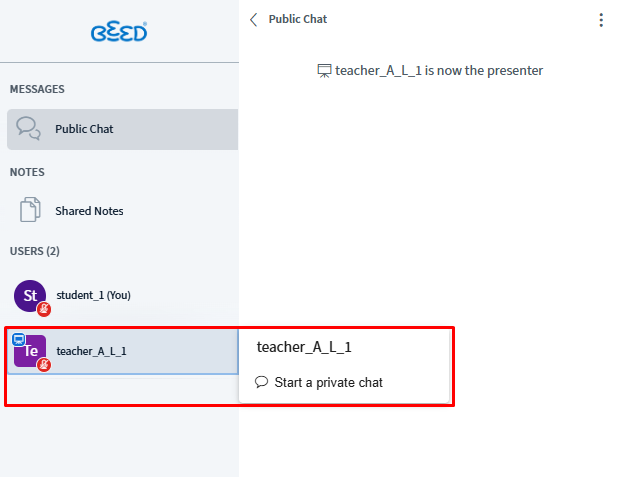Screen dimensions: 622x477
Task: Click the presenter screen icon in the chat message
Action: (x=324, y=71)
